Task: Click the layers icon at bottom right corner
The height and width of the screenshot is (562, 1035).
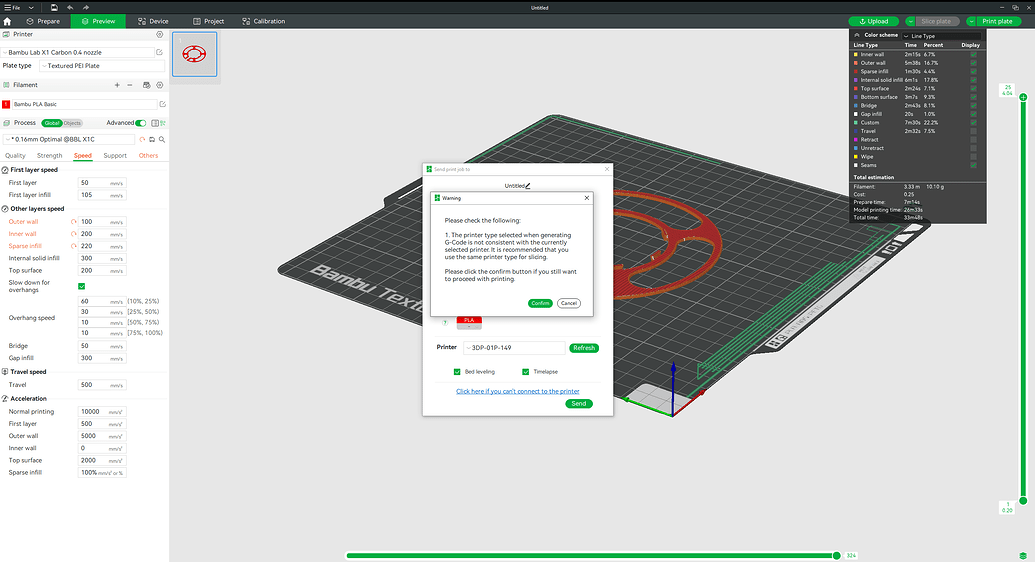Action: [x=1023, y=556]
